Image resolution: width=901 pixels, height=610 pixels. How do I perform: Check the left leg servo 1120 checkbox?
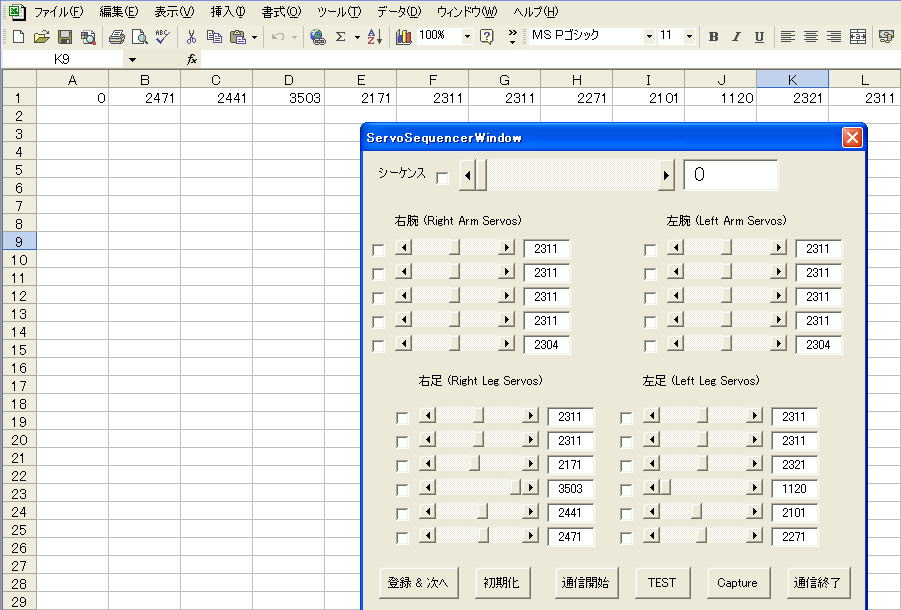coord(626,490)
